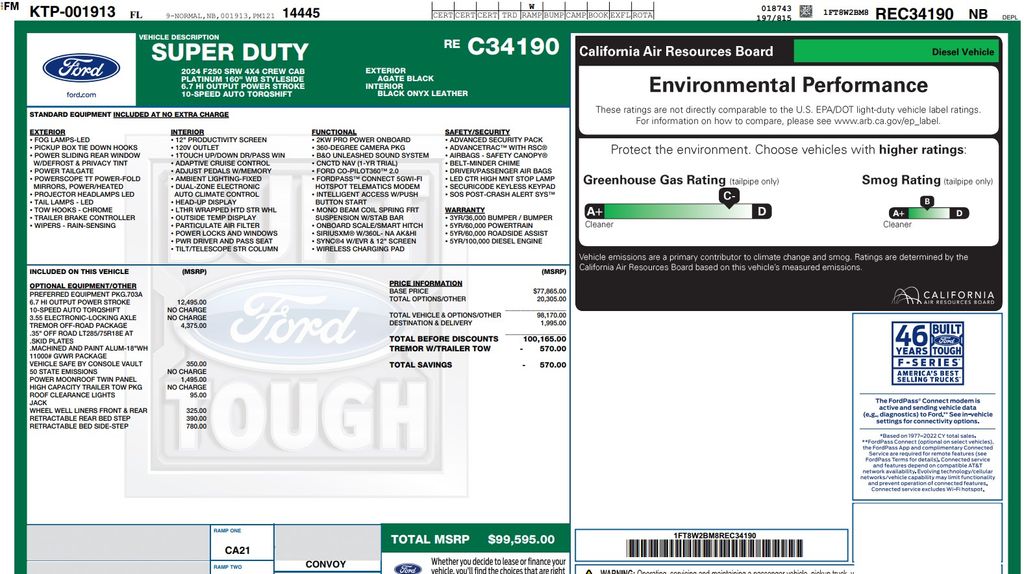Click the CA21 ramp one field
The width and height of the screenshot is (1024, 574).
[238, 550]
